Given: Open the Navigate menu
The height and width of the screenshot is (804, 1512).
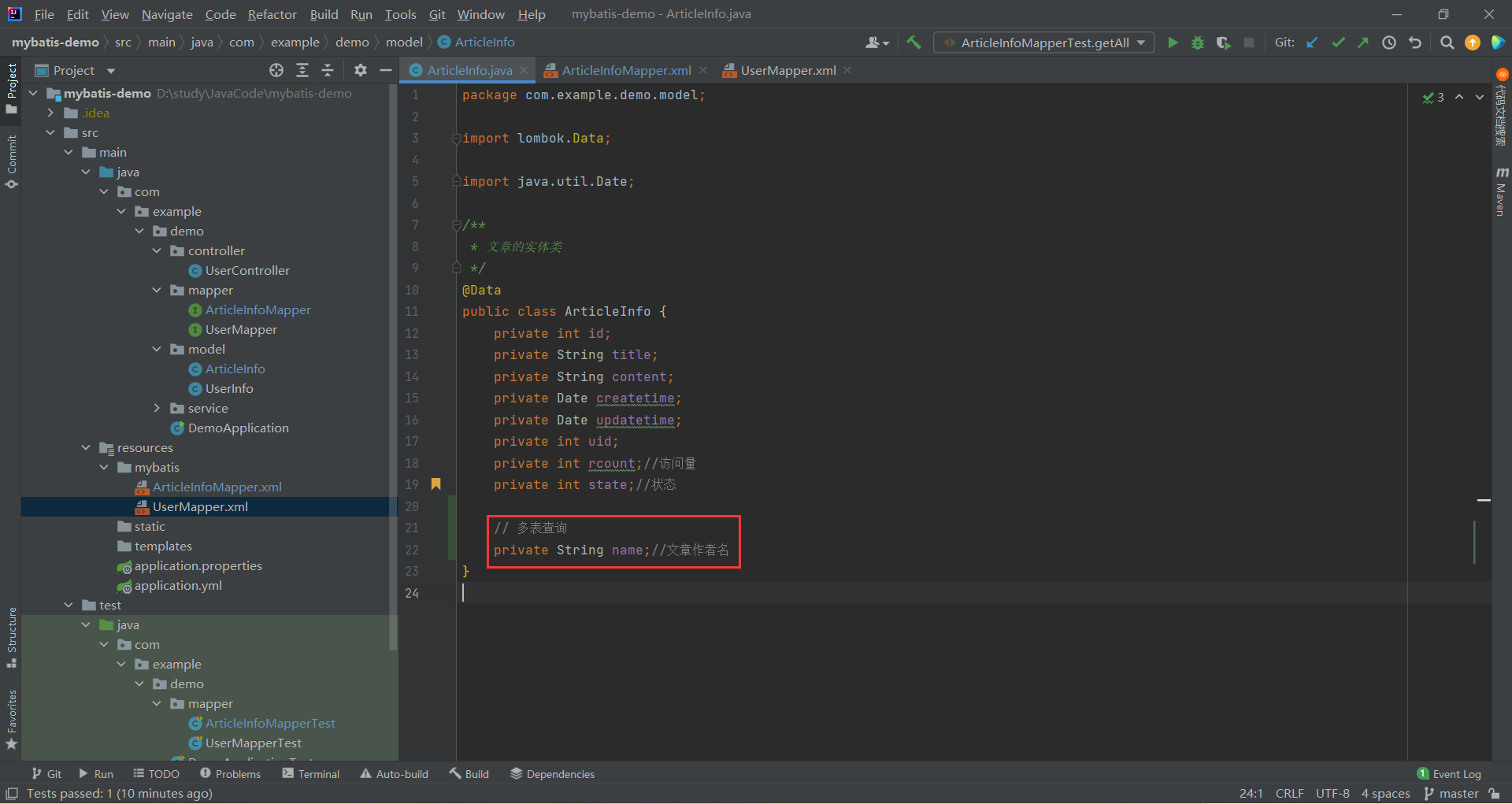Looking at the screenshot, I should click(167, 14).
